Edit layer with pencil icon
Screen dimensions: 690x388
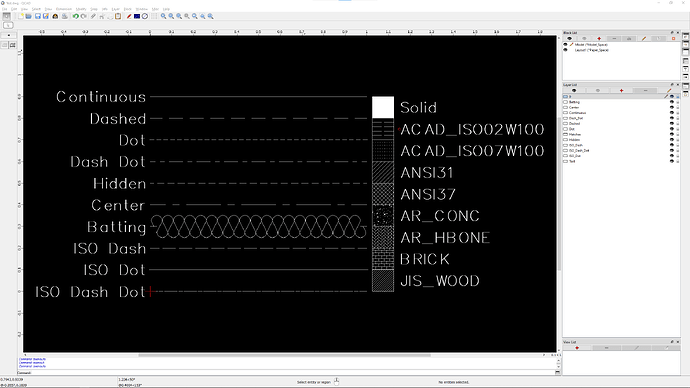coord(669,91)
